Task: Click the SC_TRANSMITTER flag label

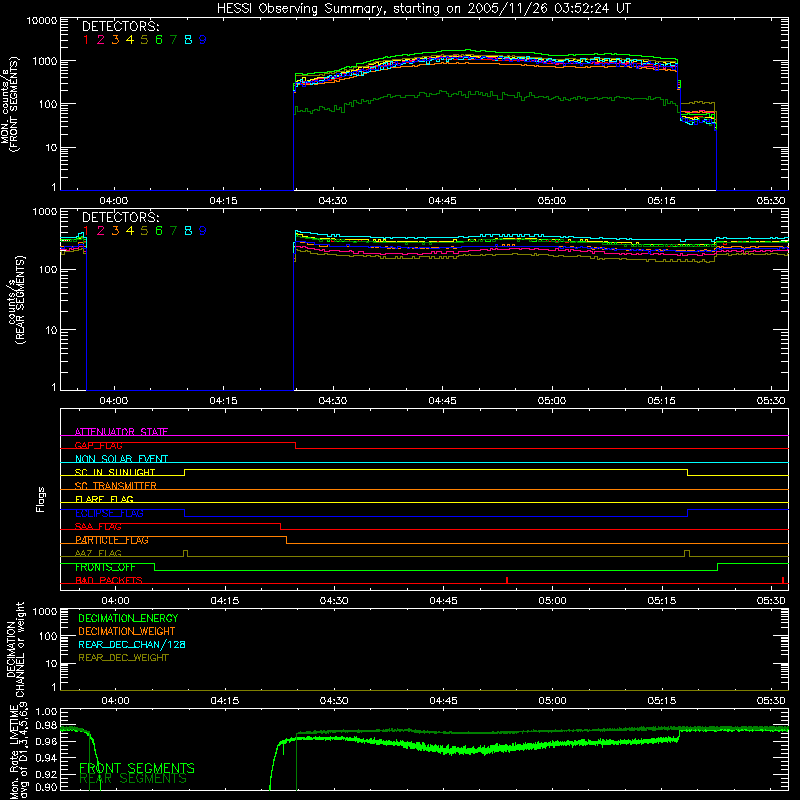Action: [x=116, y=485]
